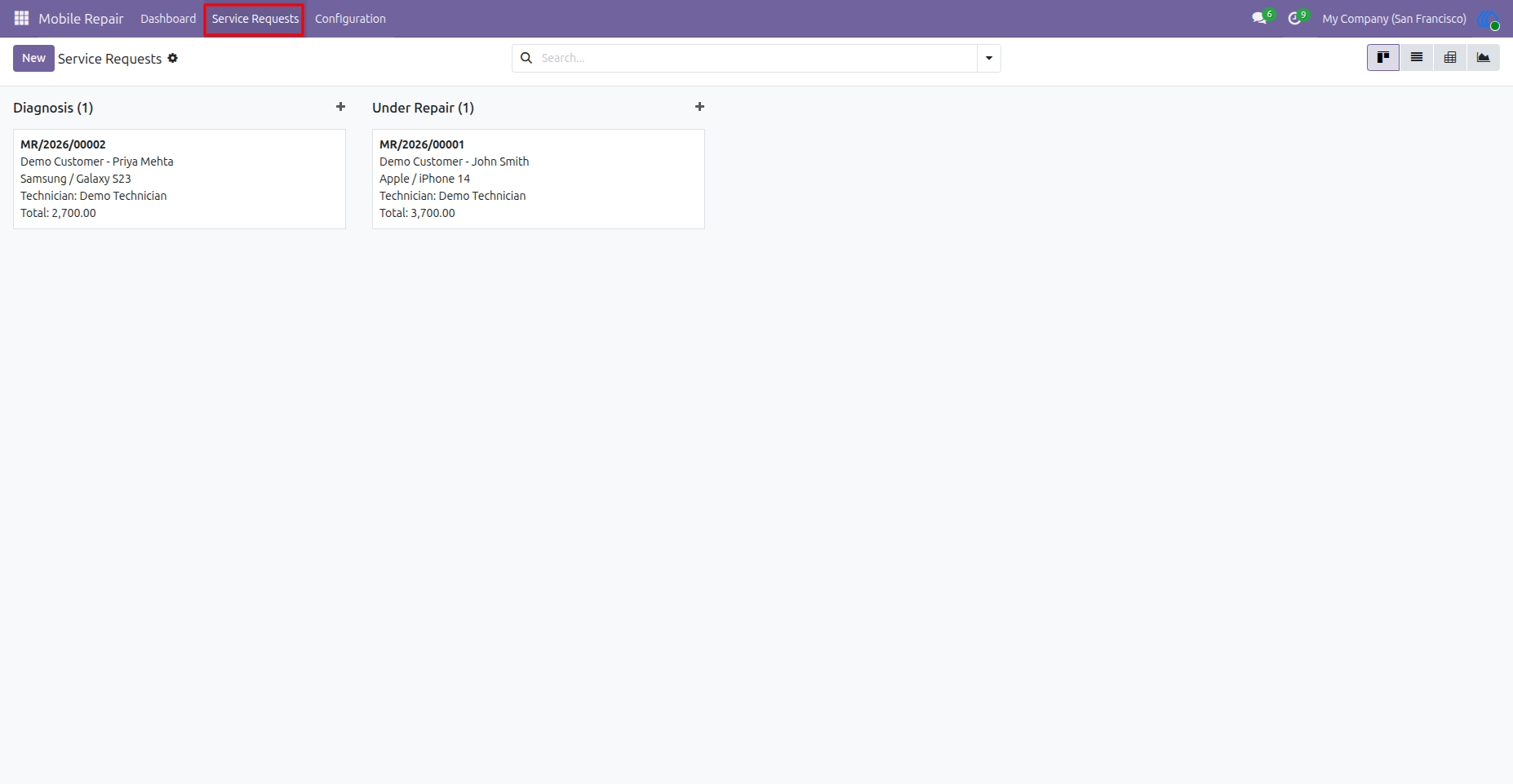
Task: Create a New service request
Action: tap(33, 58)
